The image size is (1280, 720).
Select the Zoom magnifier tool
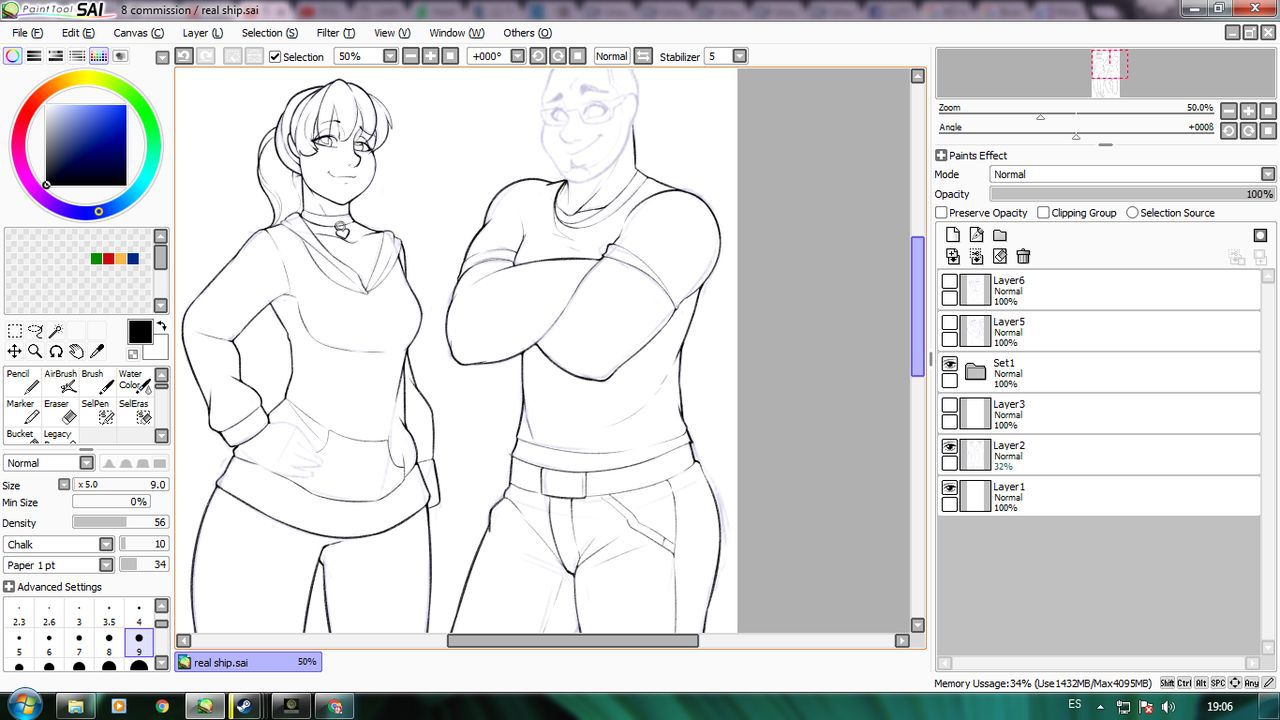pyautogui.click(x=35, y=351)
